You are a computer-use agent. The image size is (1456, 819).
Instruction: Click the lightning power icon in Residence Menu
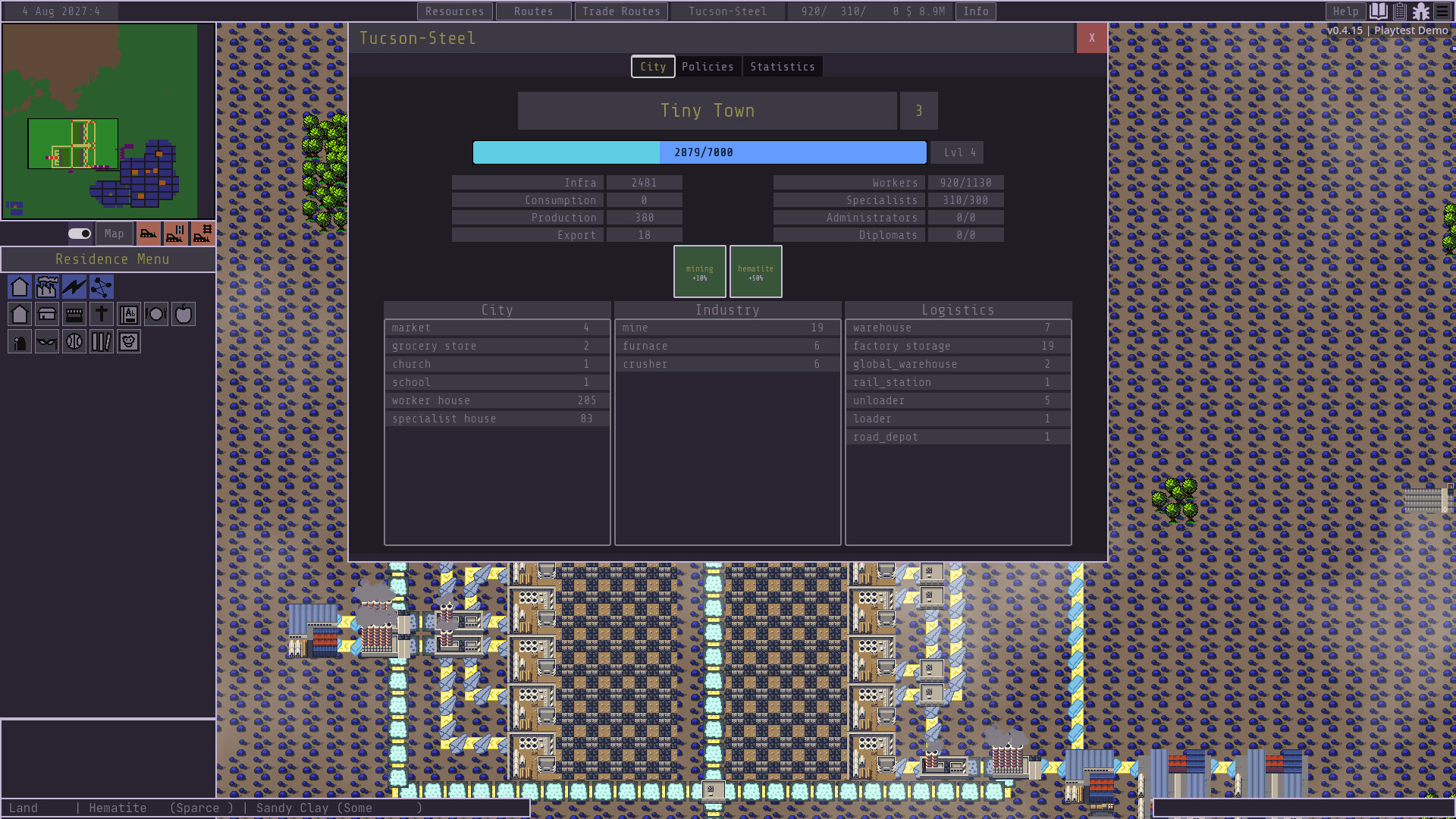point(74,287)
